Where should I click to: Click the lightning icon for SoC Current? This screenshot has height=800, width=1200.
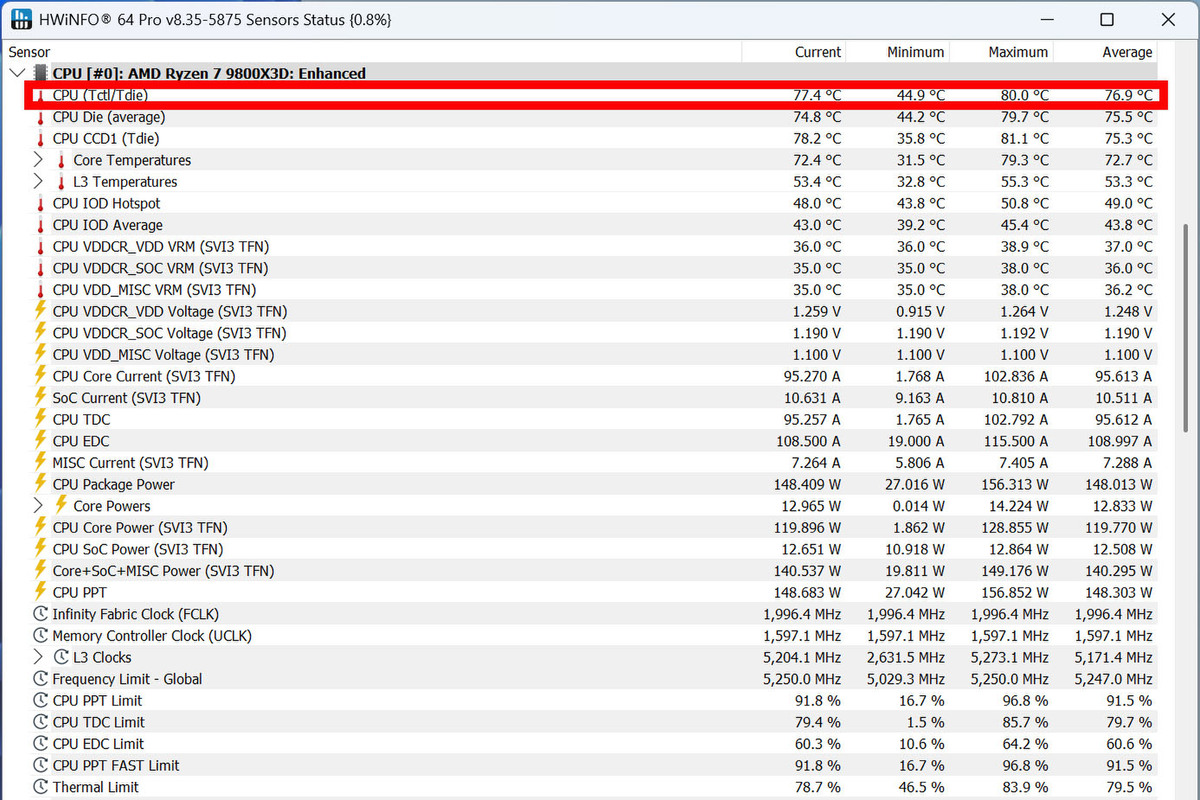pyautogui.click(x=41, y=398)
